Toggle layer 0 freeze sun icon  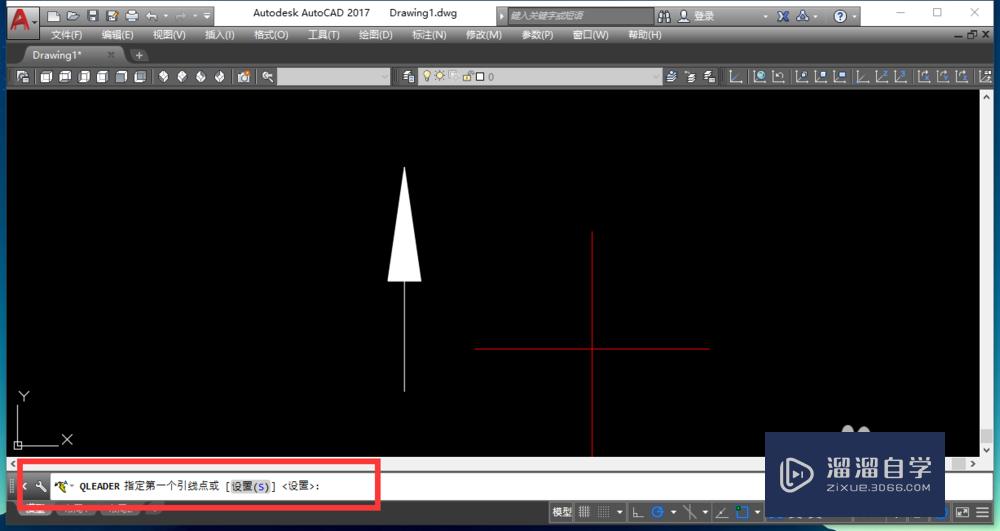pyautogui.click(x=439, y=76)
